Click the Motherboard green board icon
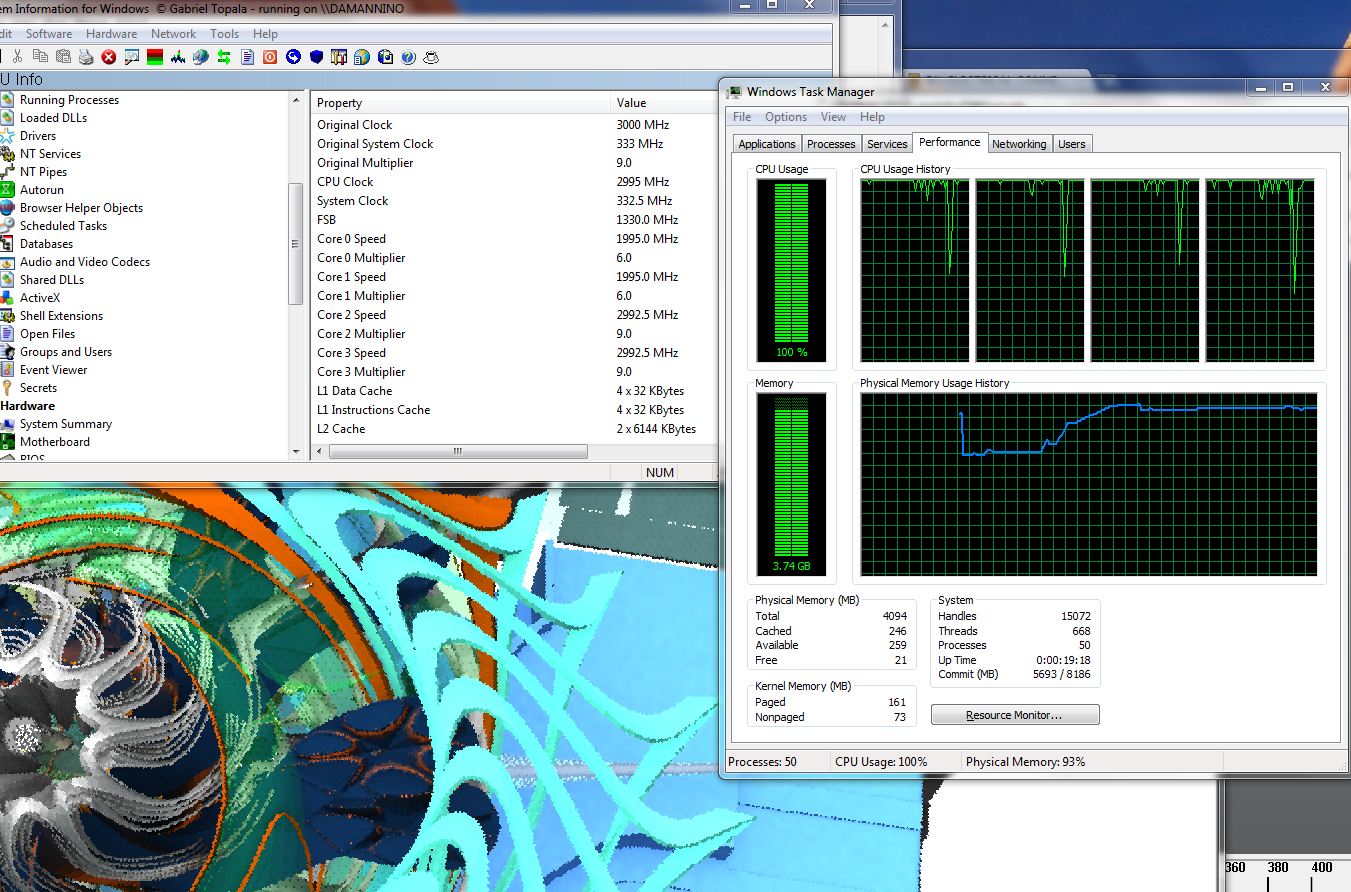 click(x=7, y=442)
